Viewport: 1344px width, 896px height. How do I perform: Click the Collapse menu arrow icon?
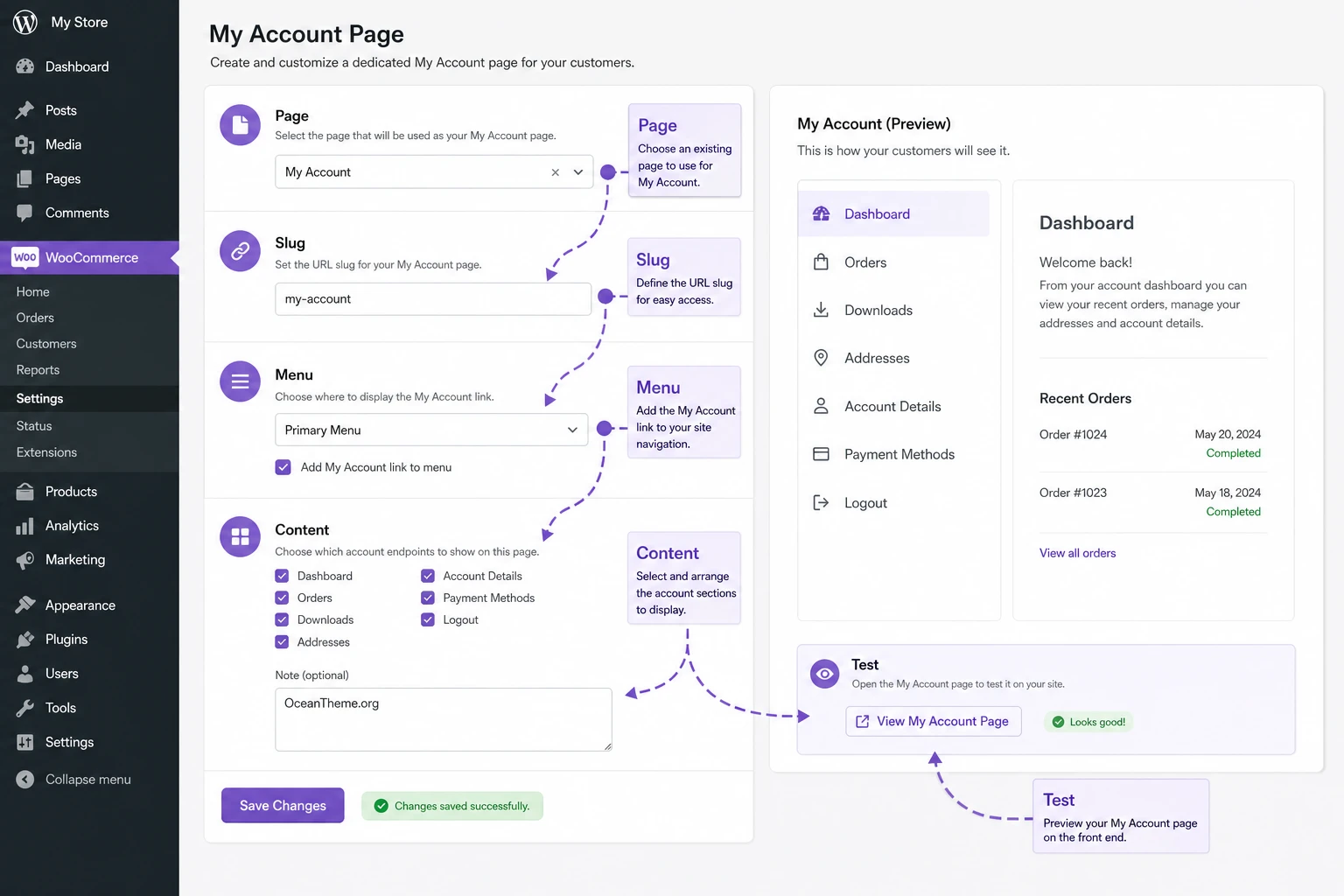(x=25, y=780)
